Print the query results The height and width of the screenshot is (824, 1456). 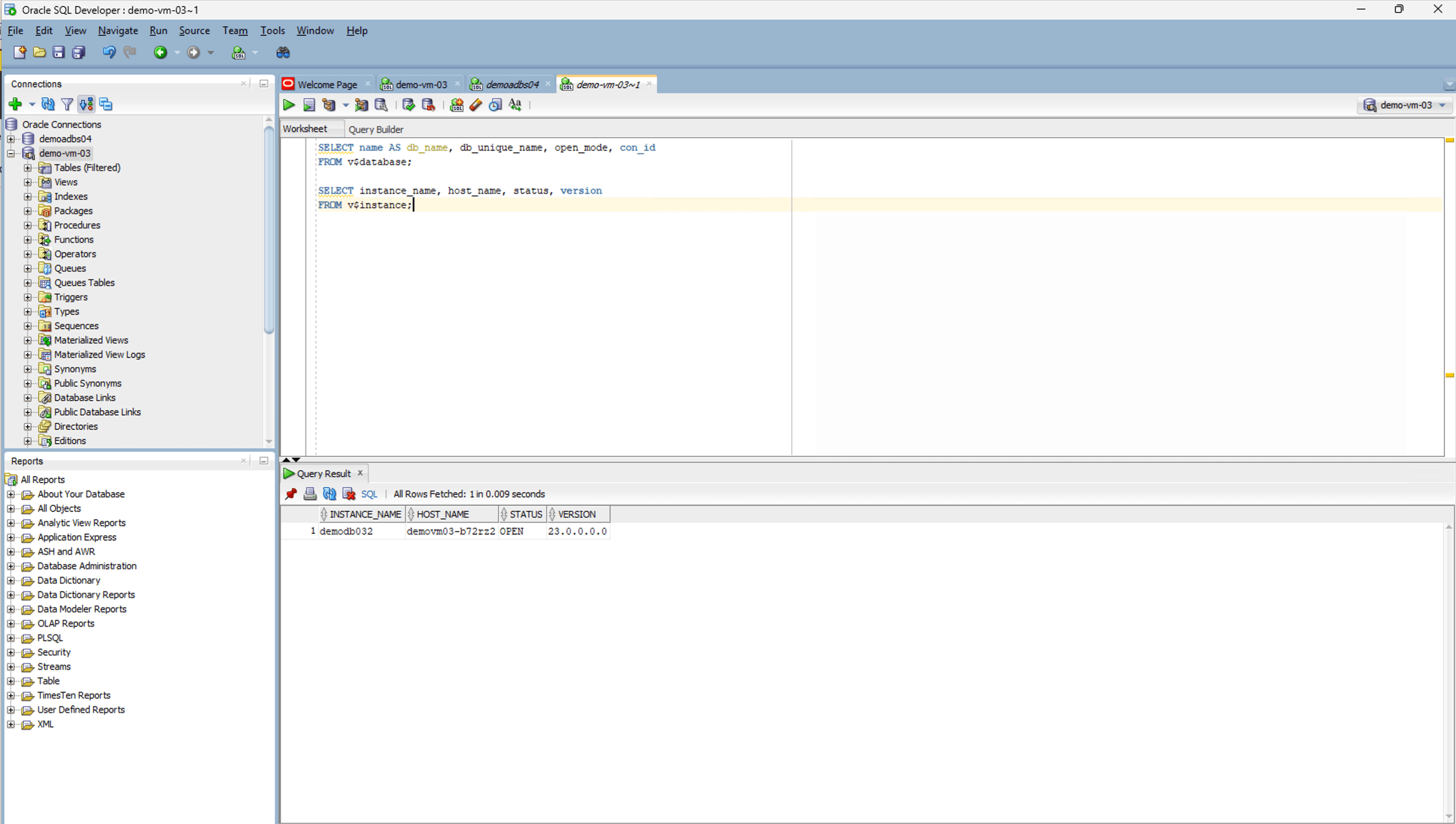coord(310,494)
